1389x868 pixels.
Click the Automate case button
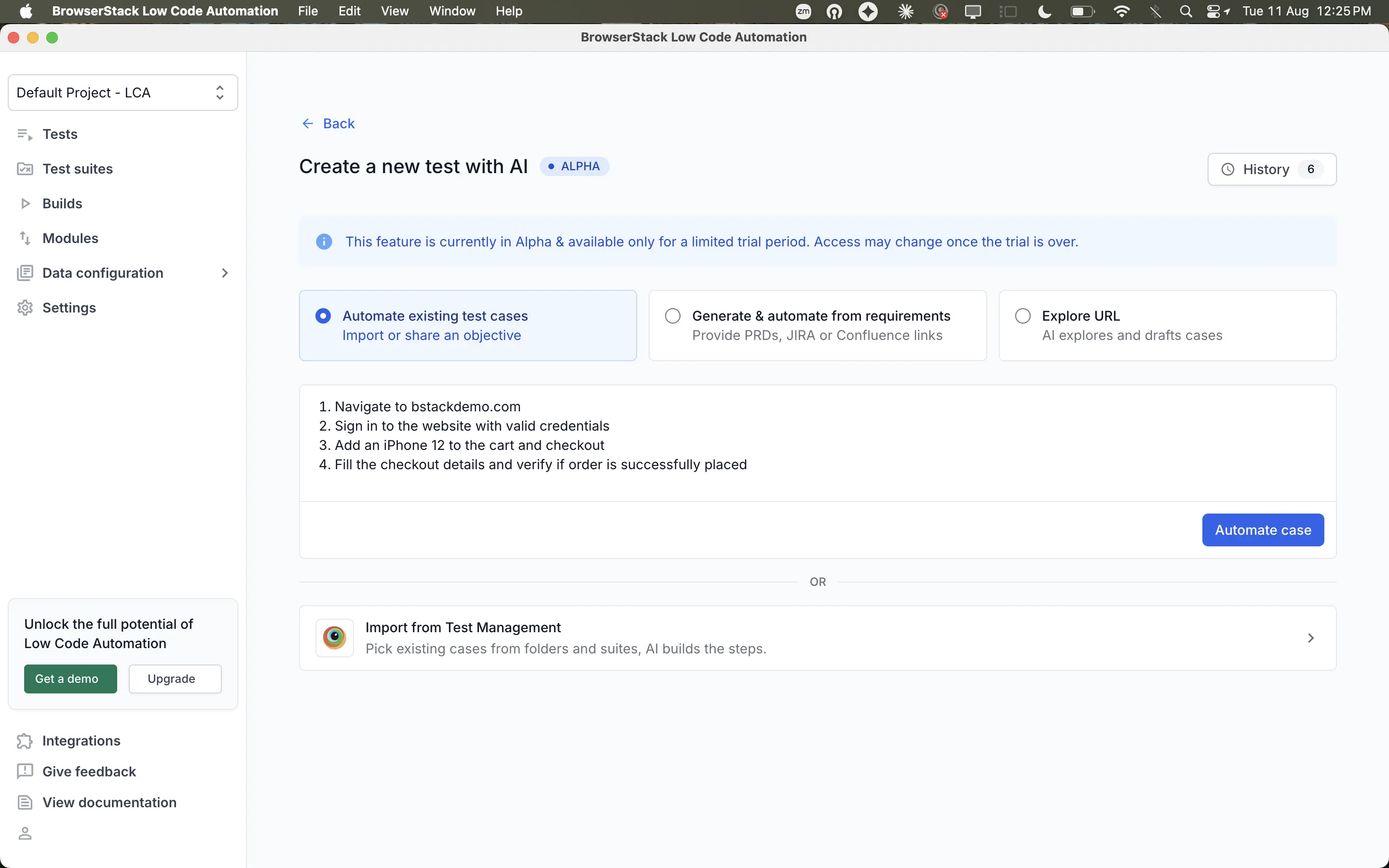point(1263,530)
